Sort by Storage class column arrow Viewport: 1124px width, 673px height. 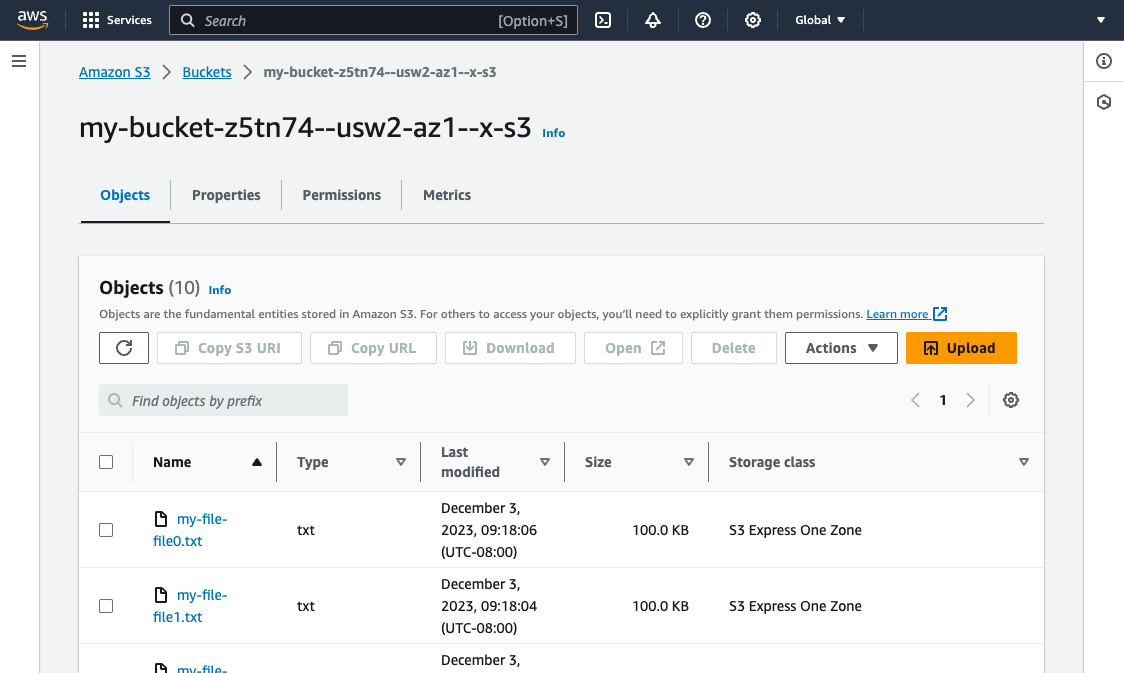tap(1024, 462)
